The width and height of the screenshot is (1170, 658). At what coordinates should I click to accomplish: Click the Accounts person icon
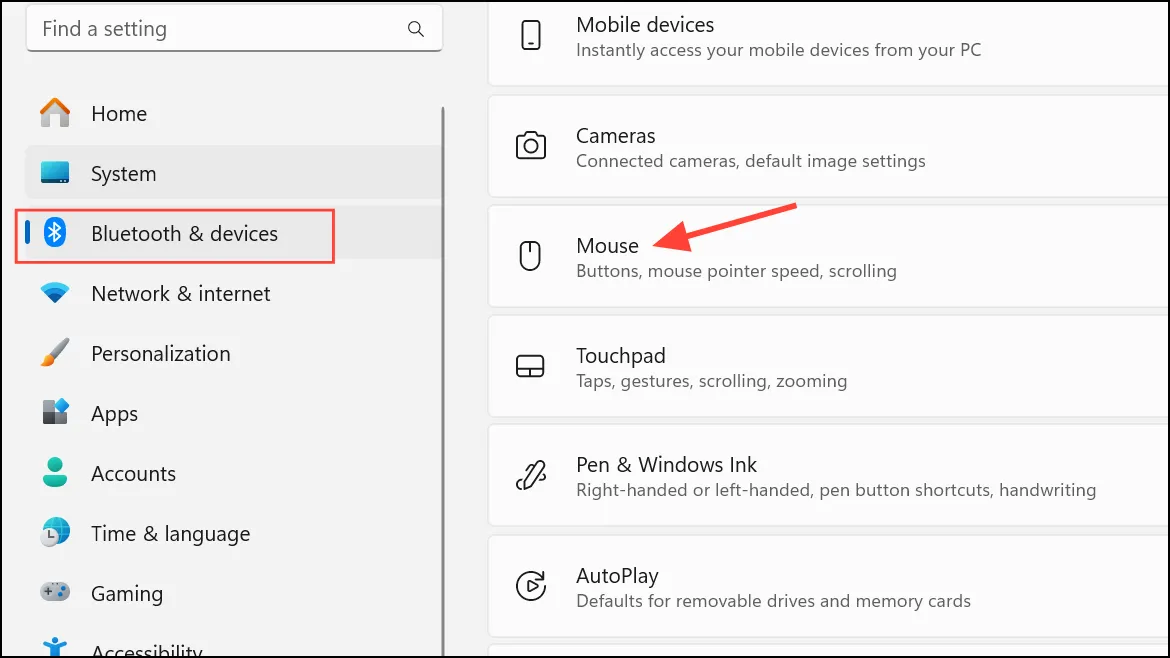[55, 472]
